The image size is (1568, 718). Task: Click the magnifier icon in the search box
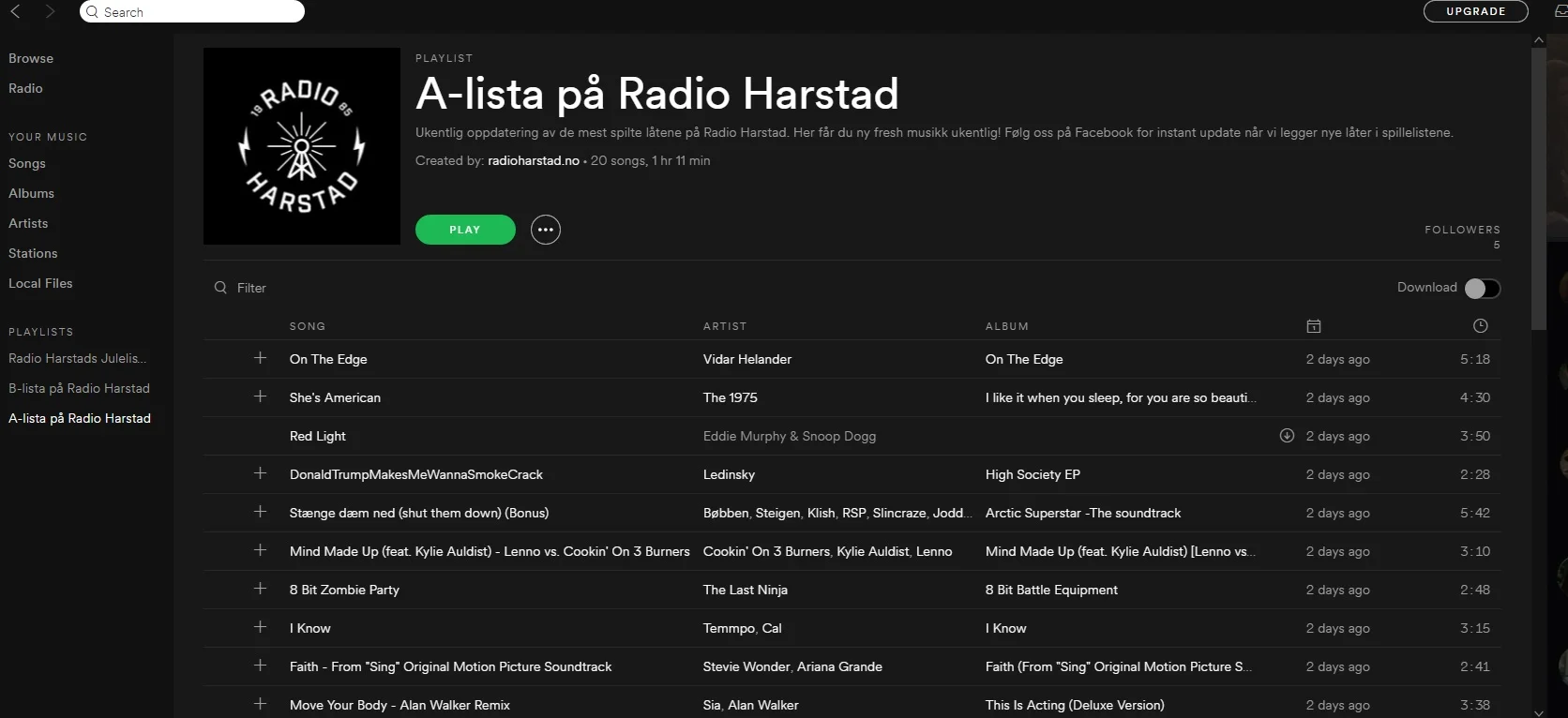[92, 12]
